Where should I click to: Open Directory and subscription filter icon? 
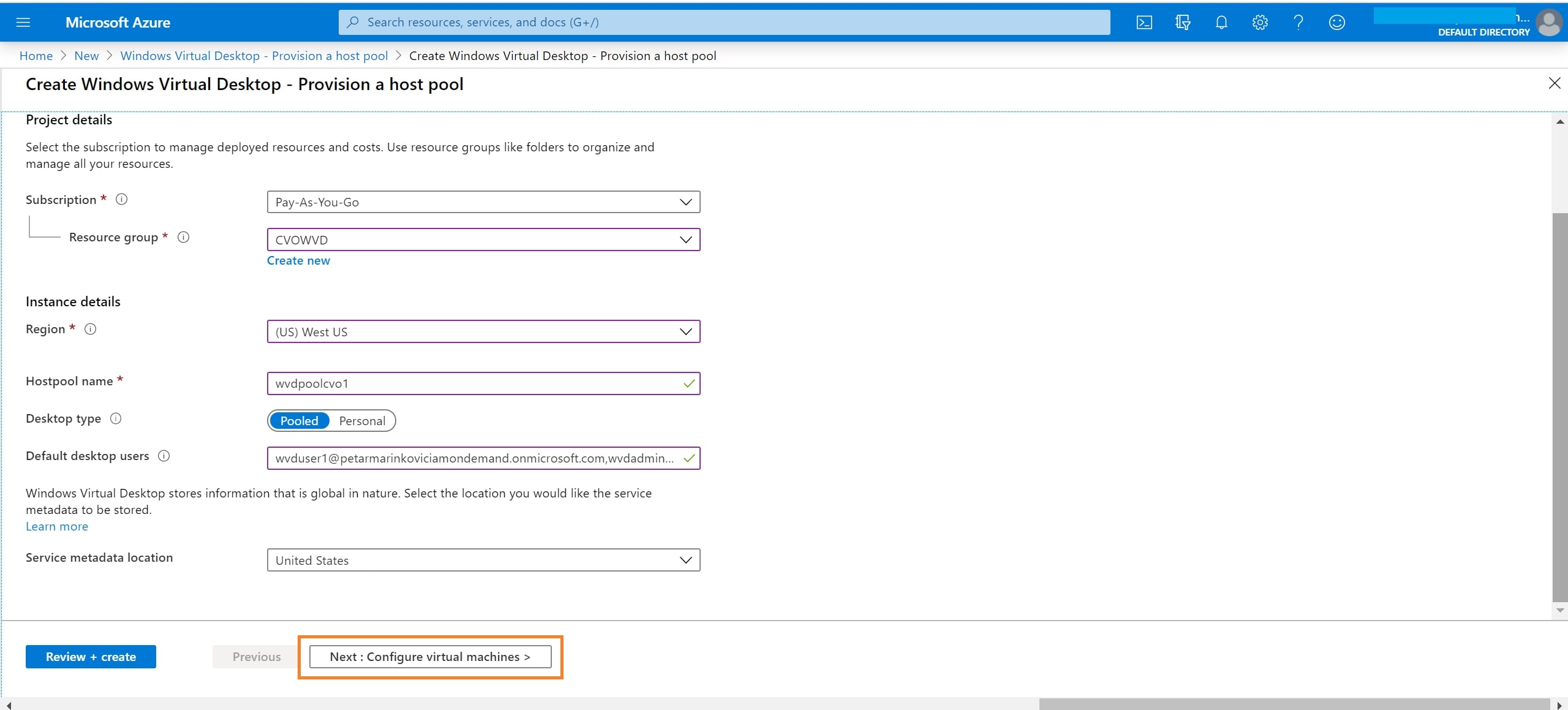pyautogui.click(x=1182, y=23)
